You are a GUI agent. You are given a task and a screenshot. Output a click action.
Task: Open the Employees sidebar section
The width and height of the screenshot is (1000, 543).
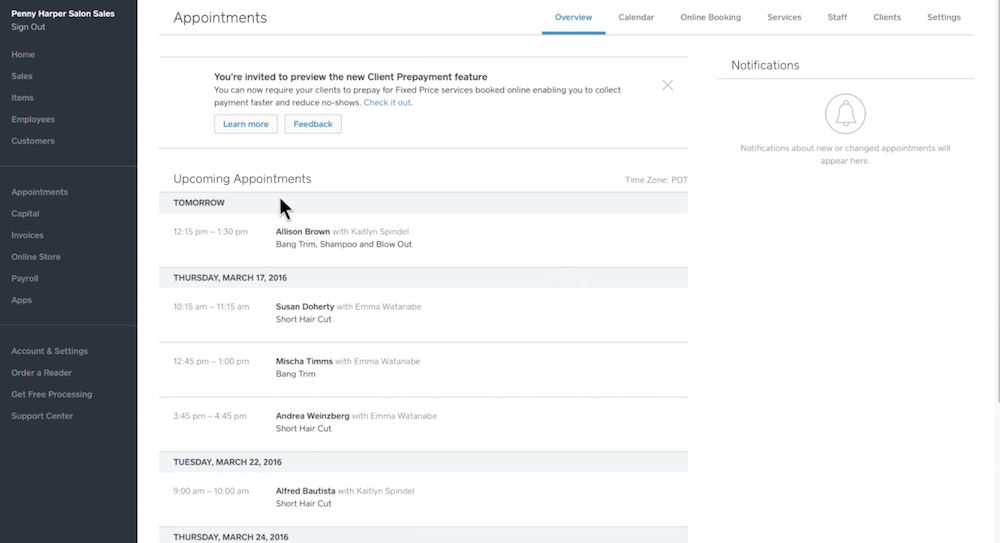[x=33, y=119]
